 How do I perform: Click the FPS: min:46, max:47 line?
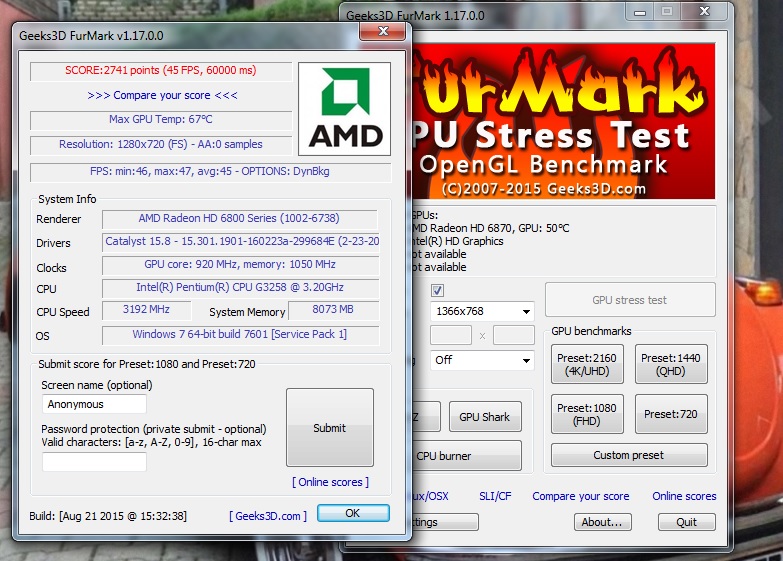(x=210, y=171)
